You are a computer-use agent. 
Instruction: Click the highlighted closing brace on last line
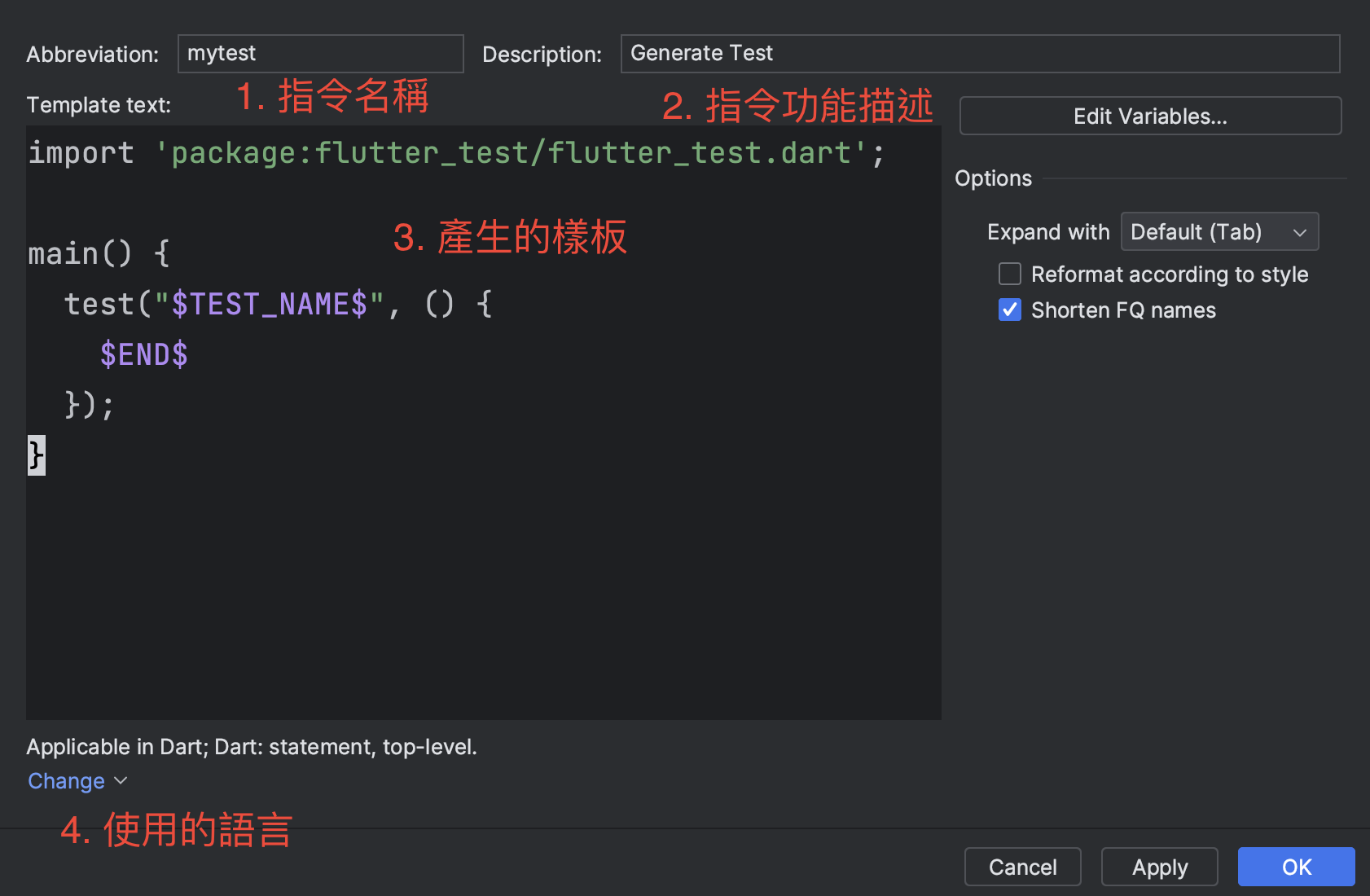[x=36, y=455]
